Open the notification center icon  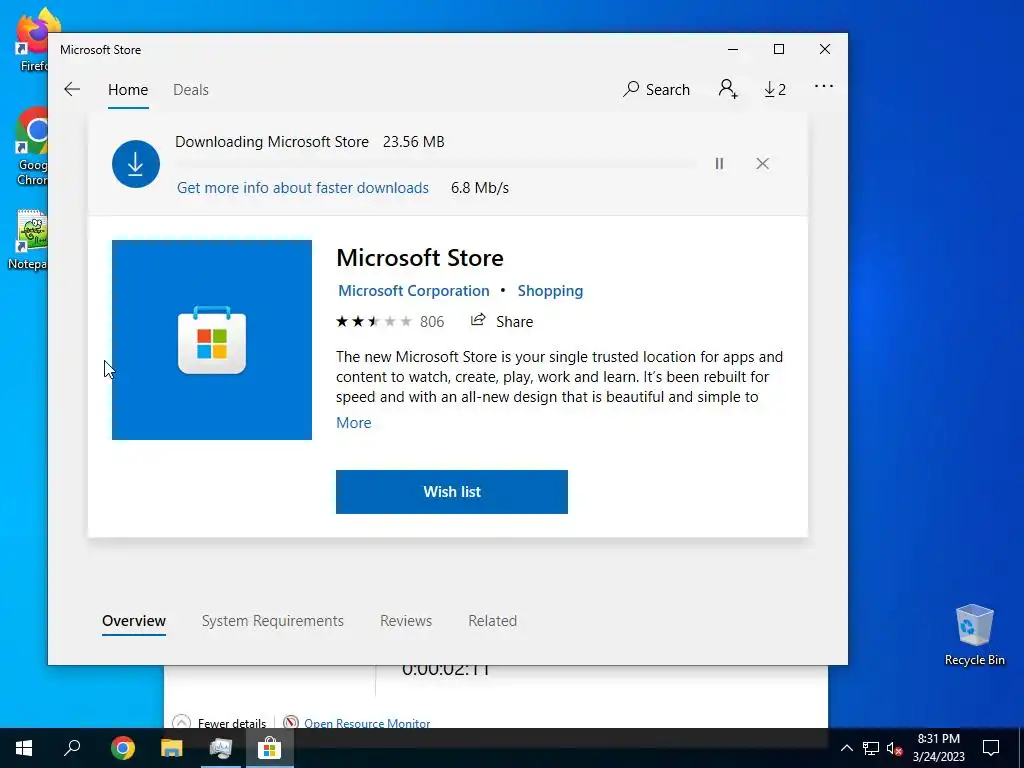pyautogui.click(x=991, y=748)
